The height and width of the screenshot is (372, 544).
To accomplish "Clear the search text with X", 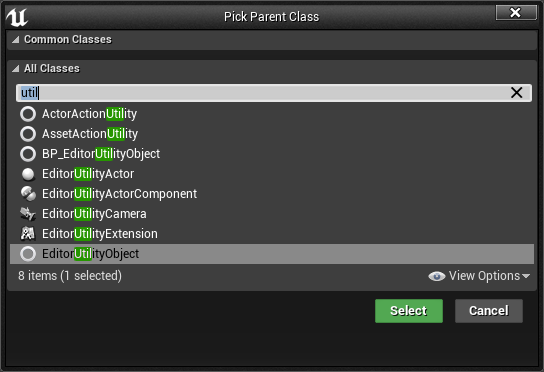I will point(516,93).
